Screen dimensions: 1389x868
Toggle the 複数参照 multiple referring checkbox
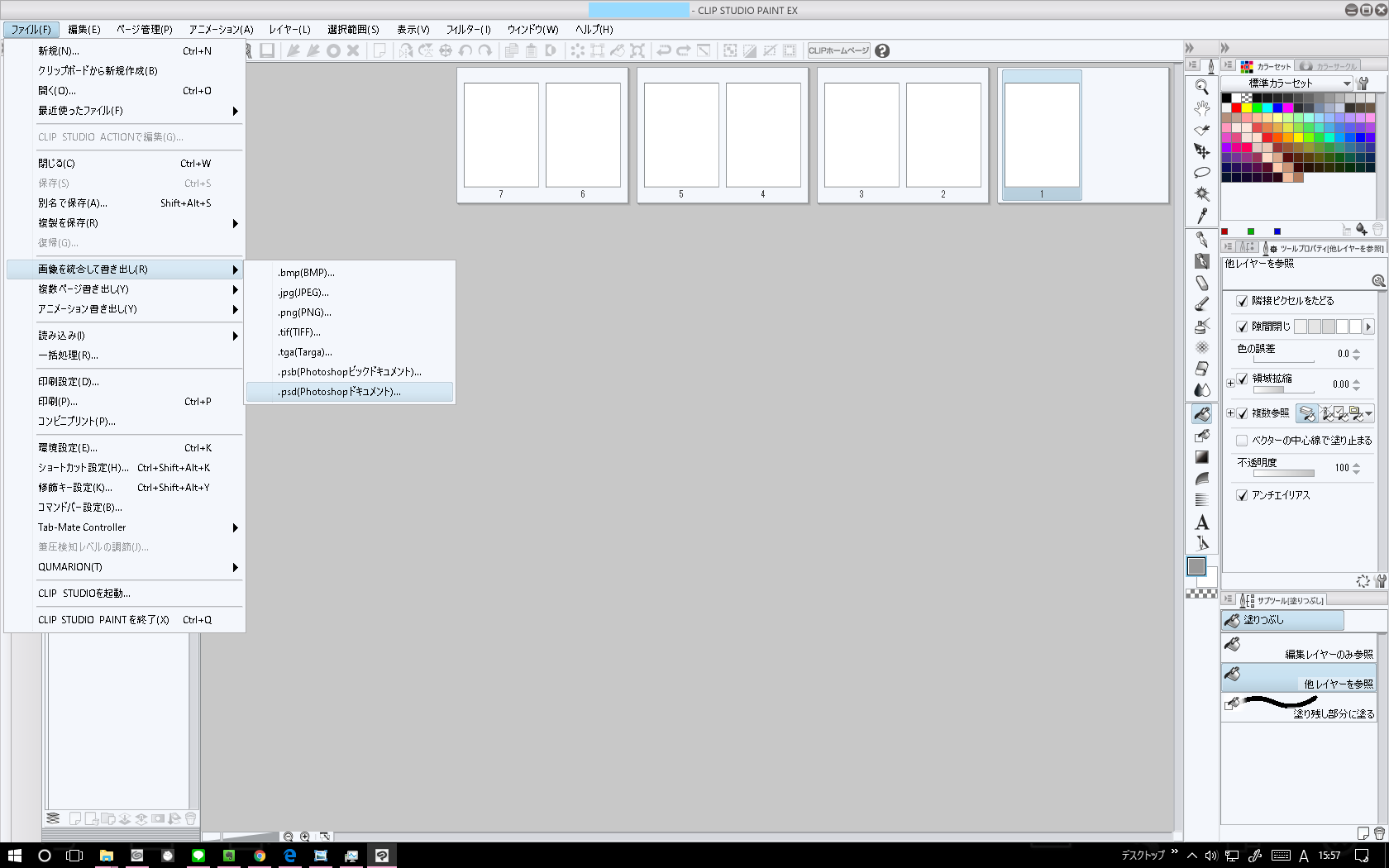[1242, 413]
